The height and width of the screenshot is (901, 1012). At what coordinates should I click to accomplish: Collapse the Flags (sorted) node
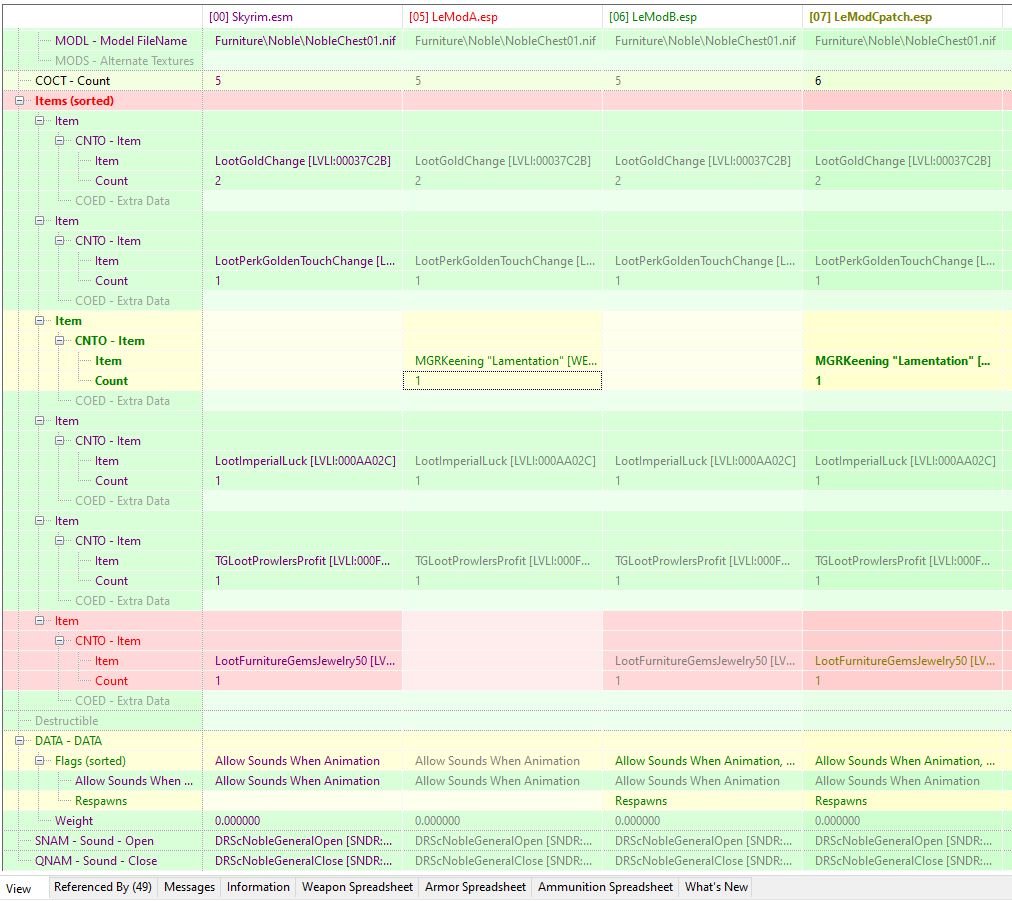click(x=39, y=760)
